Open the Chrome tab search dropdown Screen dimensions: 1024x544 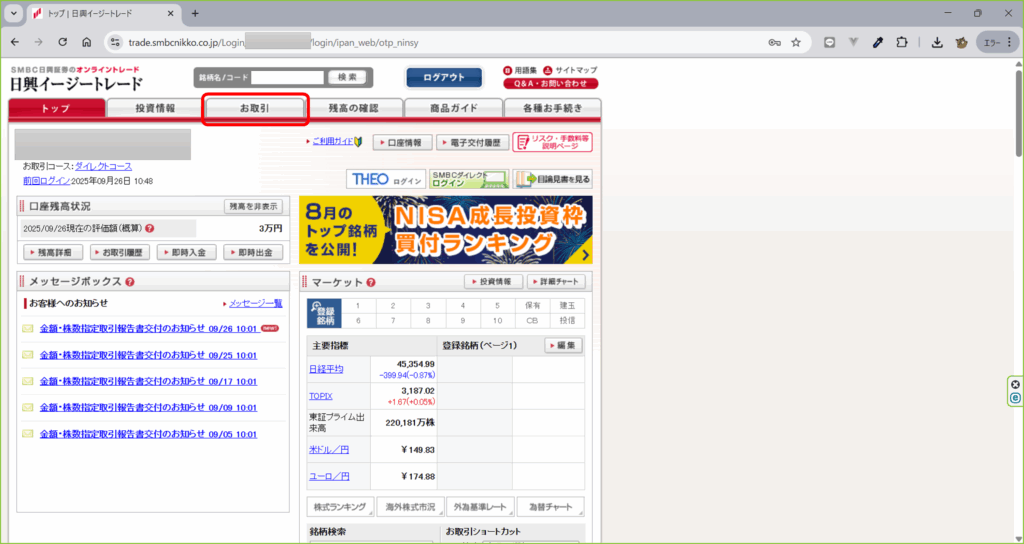[14, 14]
